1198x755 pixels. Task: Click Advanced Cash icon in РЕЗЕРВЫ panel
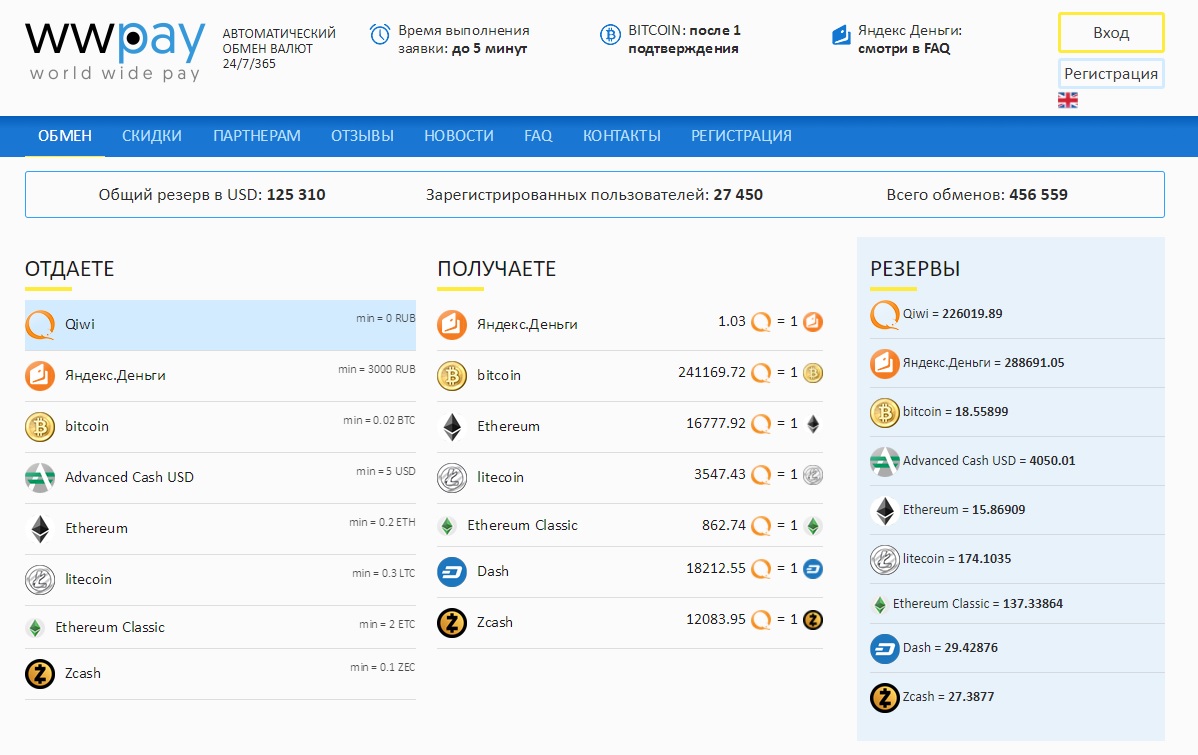[885, 462]
